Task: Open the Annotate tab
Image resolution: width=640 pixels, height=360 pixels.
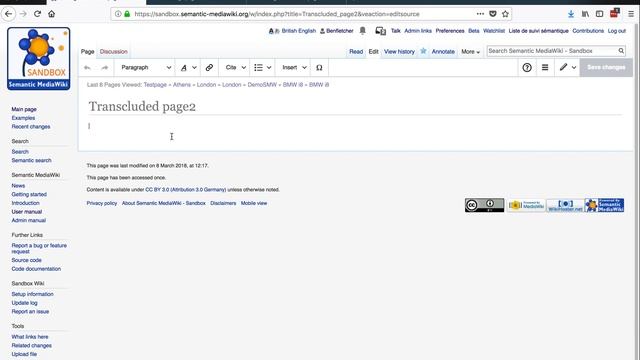Action: (443, 51)
